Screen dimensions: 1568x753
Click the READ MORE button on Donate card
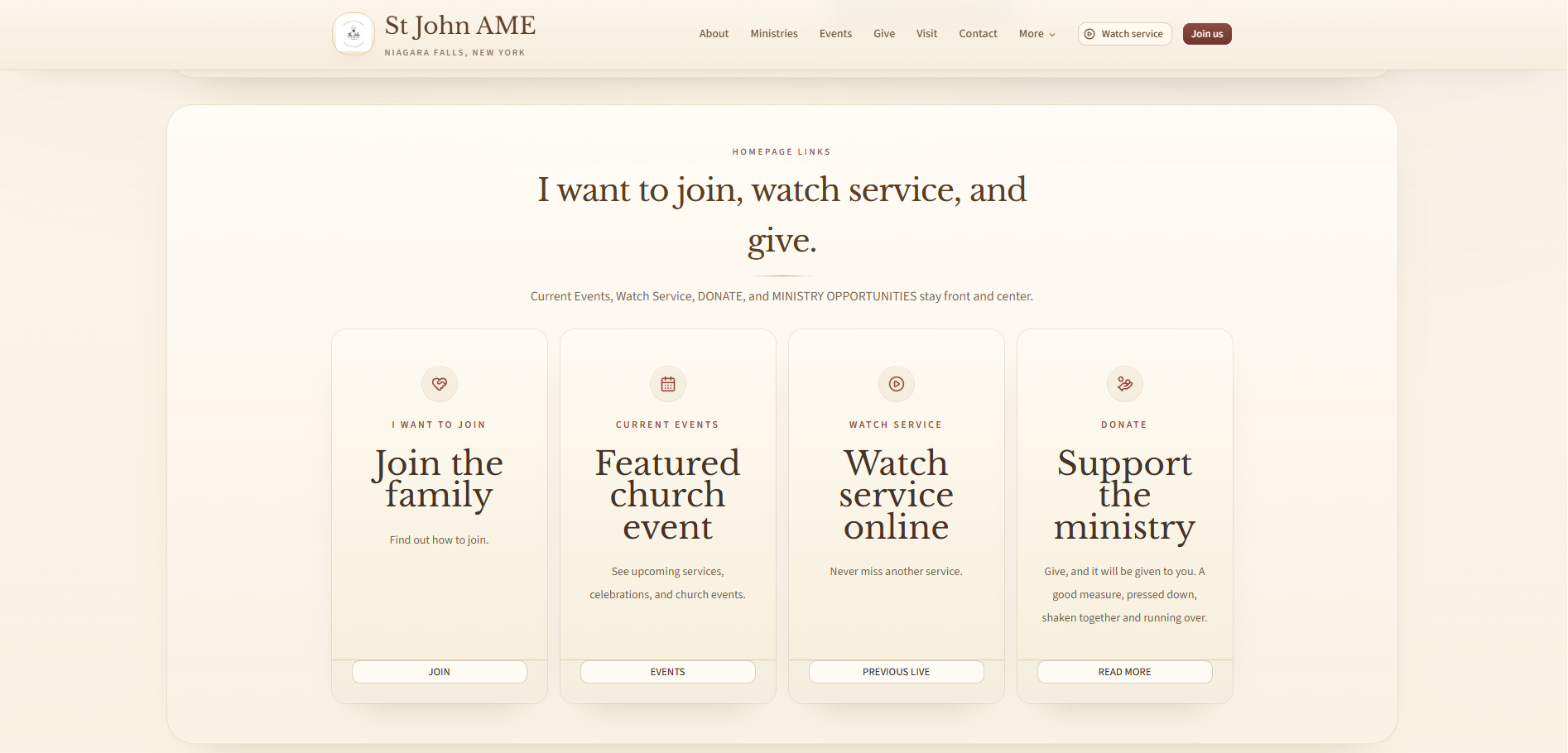pos(1124,671)
